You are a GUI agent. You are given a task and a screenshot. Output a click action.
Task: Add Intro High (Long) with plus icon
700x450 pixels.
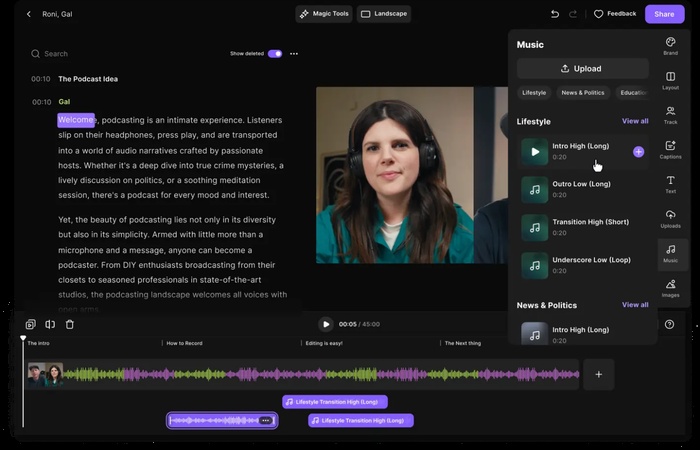tap(639, 152)
